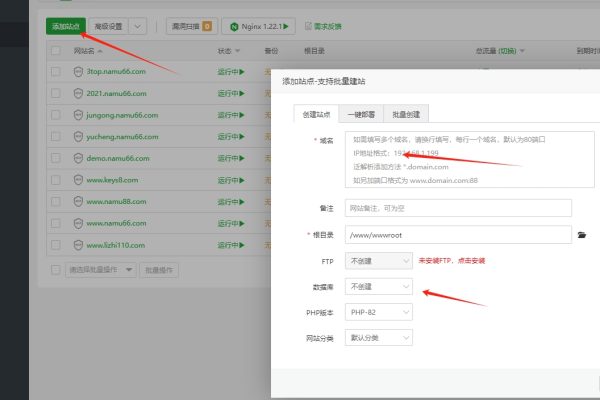Image resolution: width=600 pixels, height=400 pixels.
Task: Toggle the select-all checkbox in table header
Action: (x=56, y=51)
